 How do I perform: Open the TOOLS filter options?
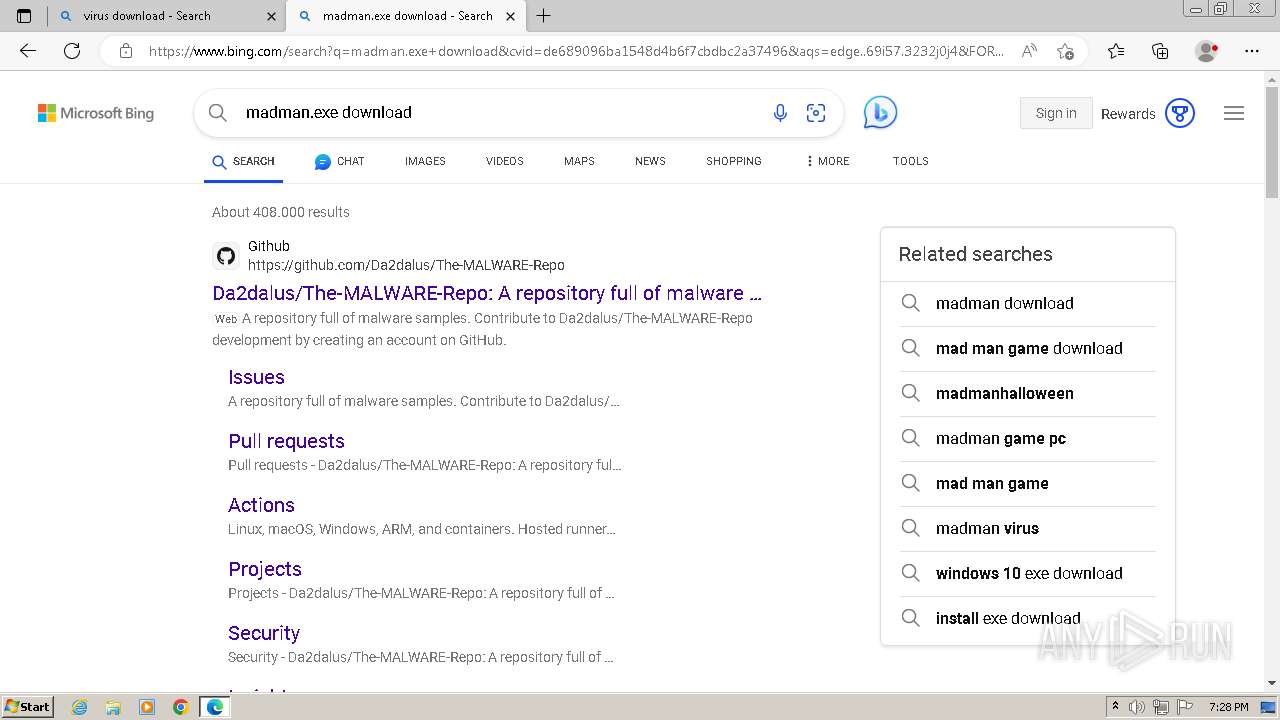911,161
